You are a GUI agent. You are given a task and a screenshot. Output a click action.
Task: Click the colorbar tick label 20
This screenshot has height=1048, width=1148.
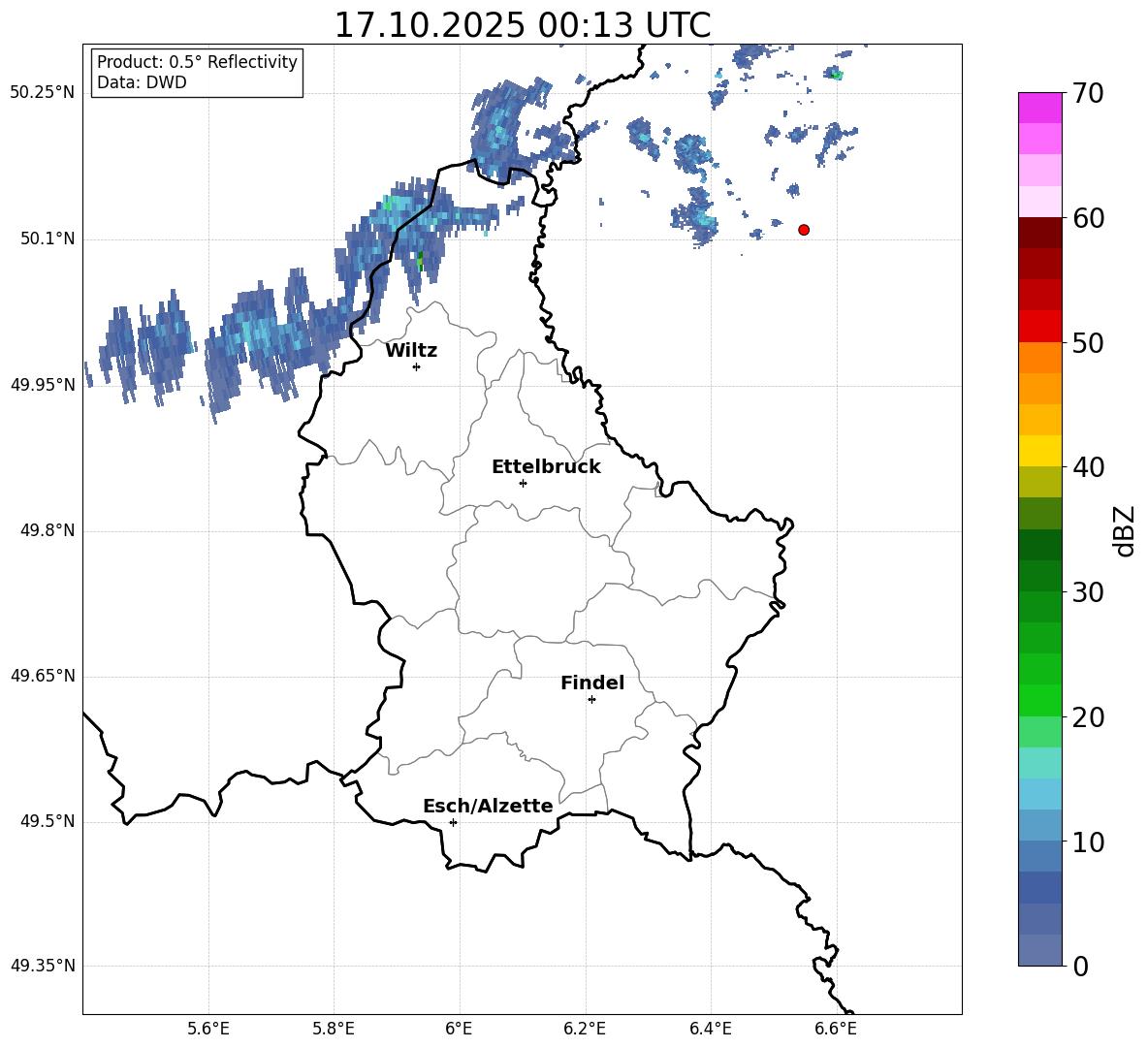(x=1089, y=717)
